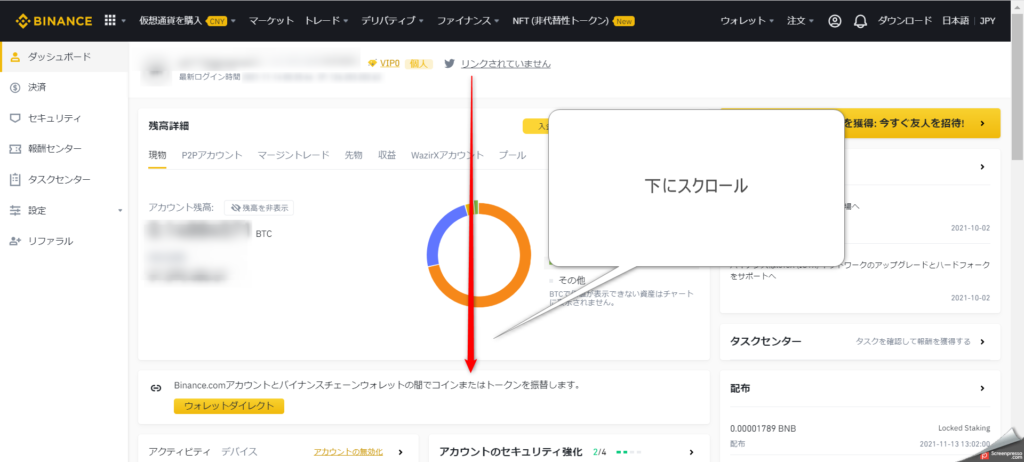This screenshot has width=1024, height=462.
Task: Select the WazirXアカウント tab
Action: [447, 156]
